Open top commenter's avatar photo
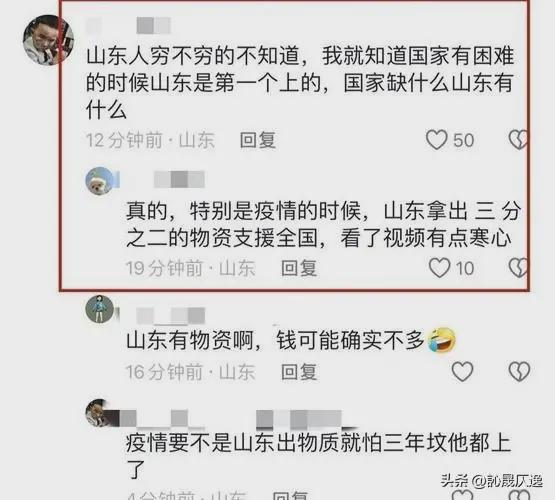Viewport: 555px width, 500px height. pos(48,40)
